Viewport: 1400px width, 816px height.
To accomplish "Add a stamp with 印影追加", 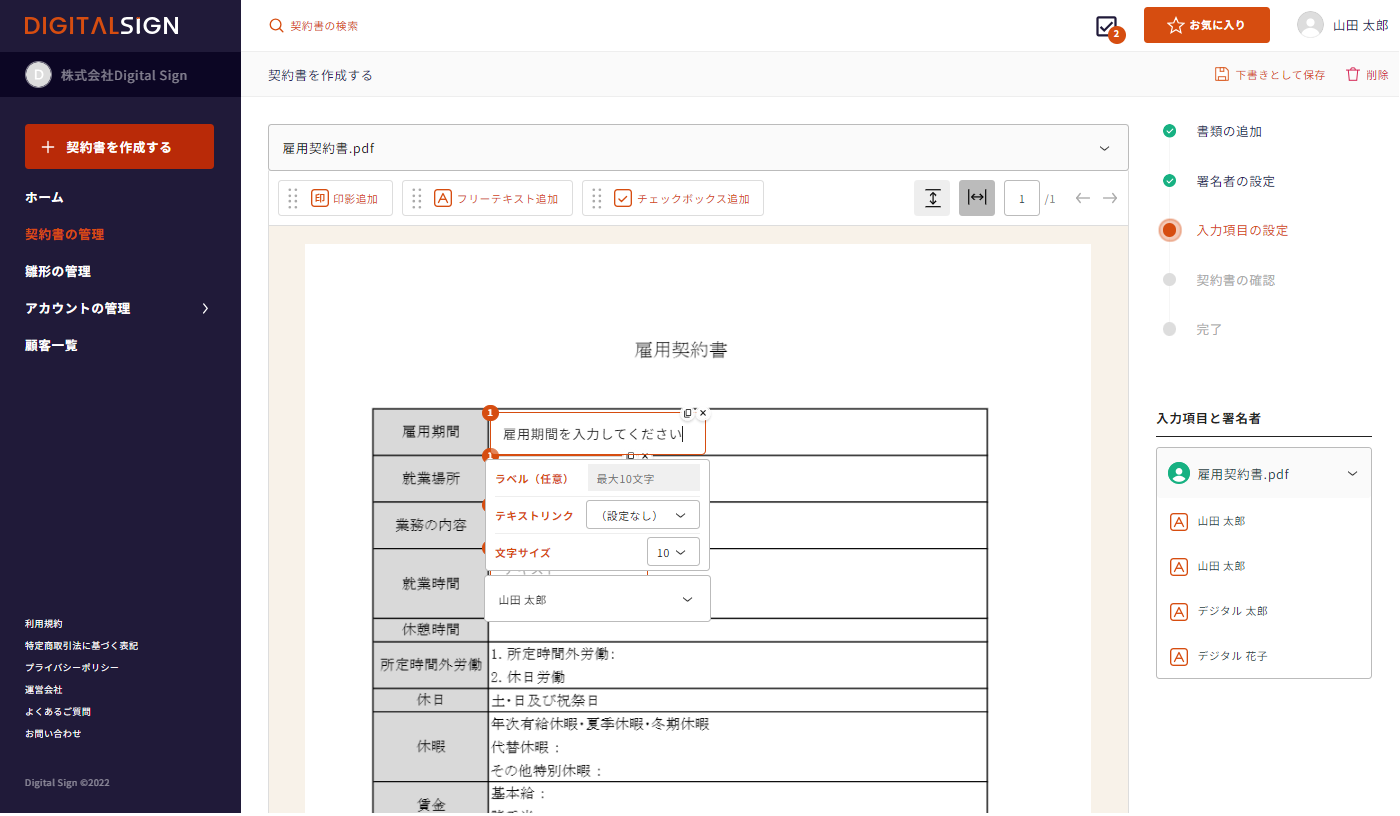I will (345, 198).
